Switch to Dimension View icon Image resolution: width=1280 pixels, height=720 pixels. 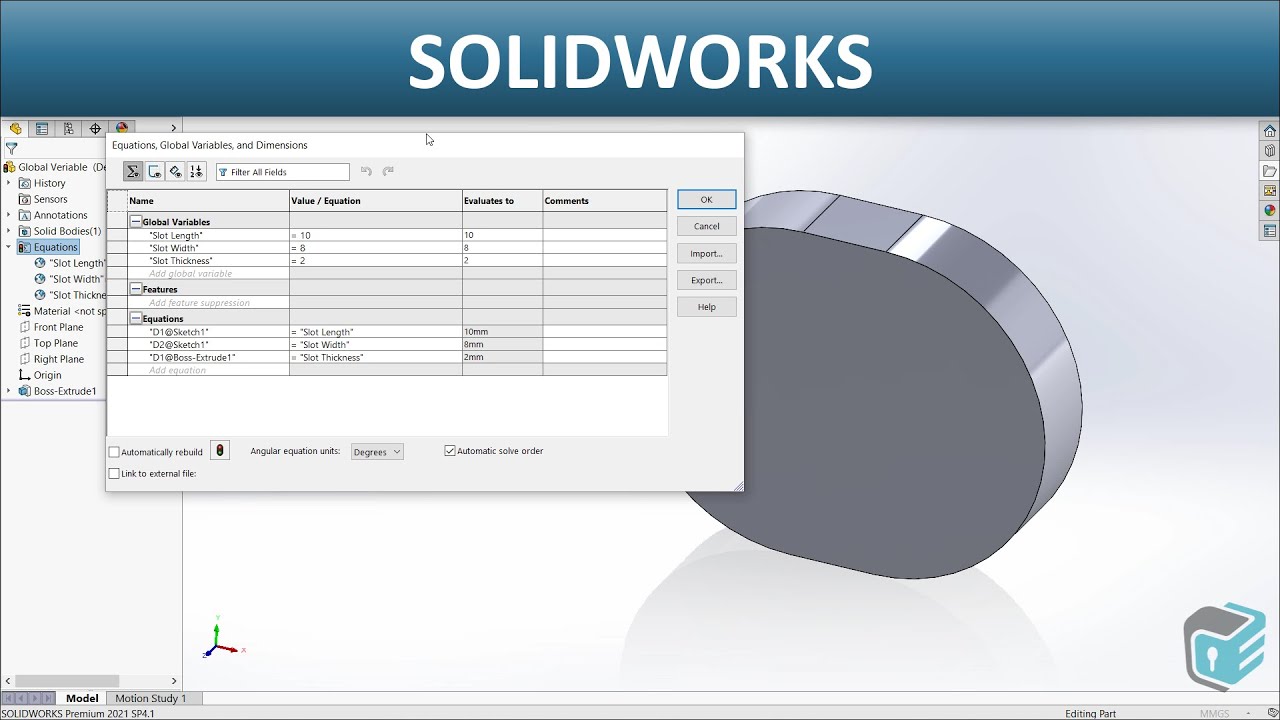point(175,172)
